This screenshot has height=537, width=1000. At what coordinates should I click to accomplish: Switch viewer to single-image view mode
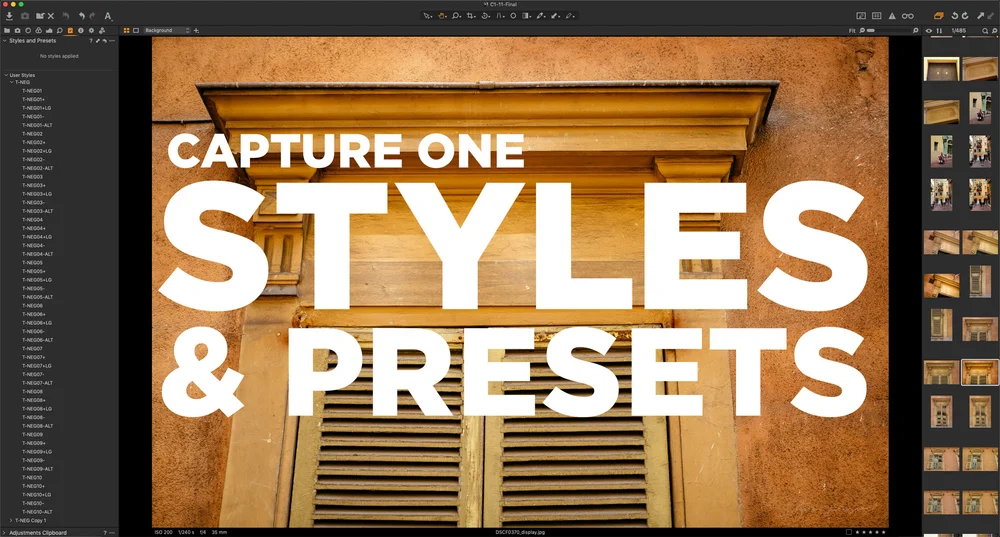point(136,30)
